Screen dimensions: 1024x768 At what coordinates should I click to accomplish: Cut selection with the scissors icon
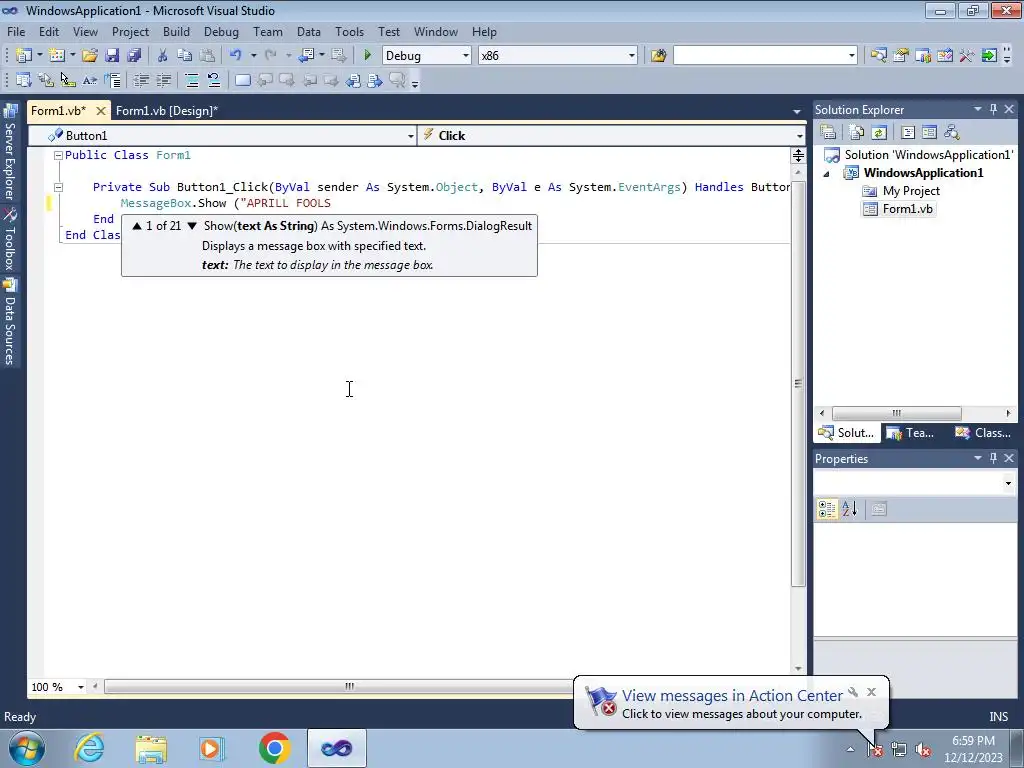[163, 56]
